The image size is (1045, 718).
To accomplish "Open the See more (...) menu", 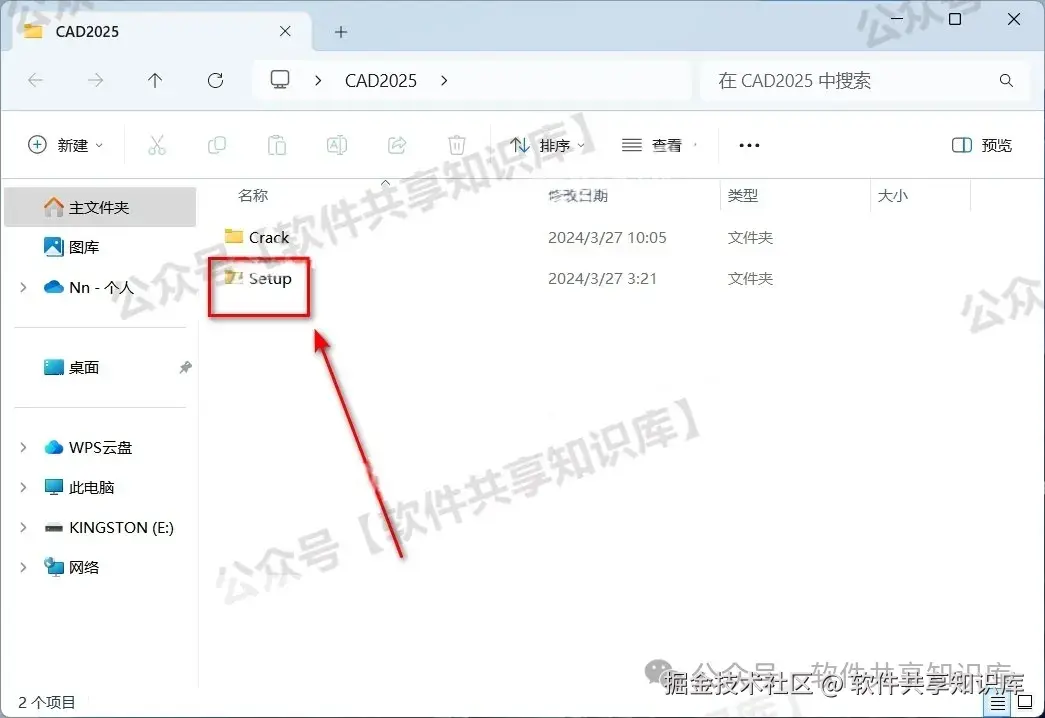I will (748, 145).
